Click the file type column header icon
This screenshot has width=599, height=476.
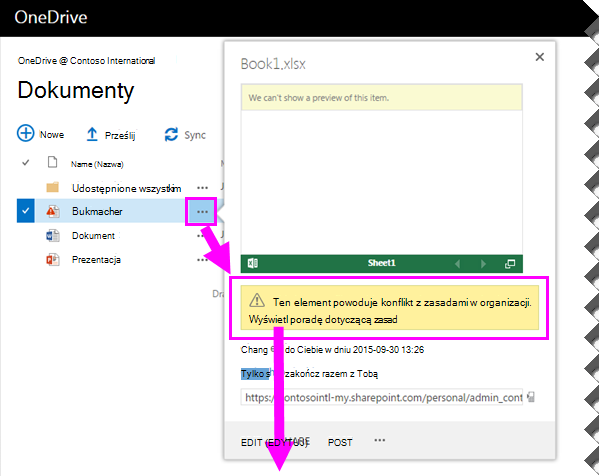[x=52, y=162]
